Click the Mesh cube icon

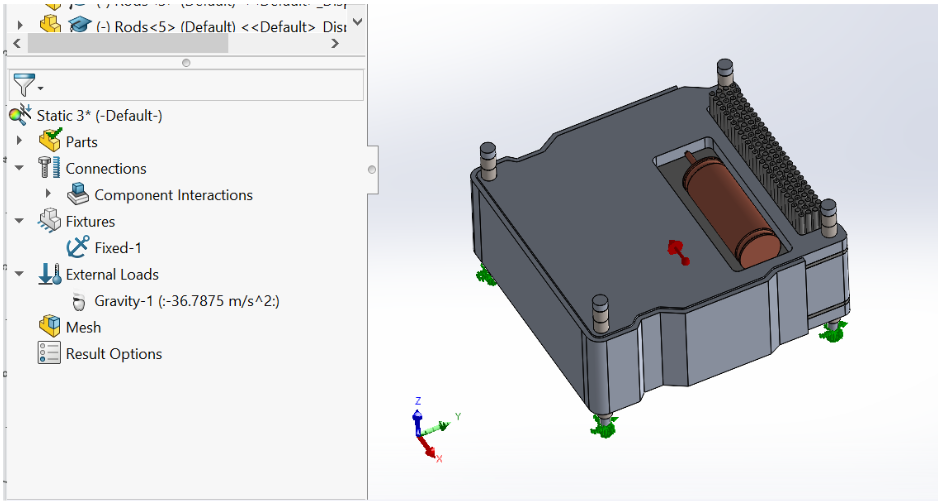pyautogui.click(x=50, y=326)
